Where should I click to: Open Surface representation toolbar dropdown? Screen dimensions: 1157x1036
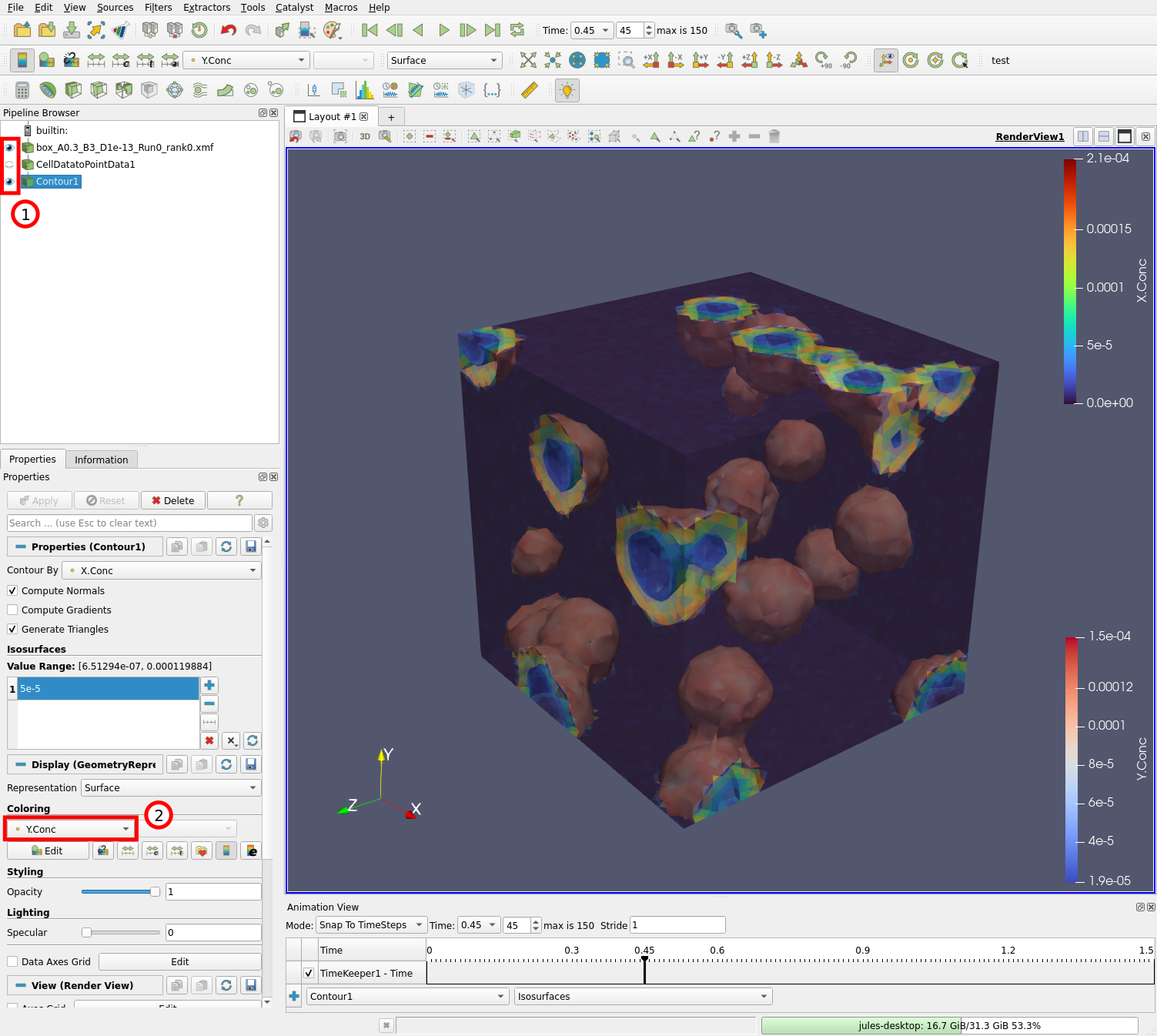pos(445,60)
